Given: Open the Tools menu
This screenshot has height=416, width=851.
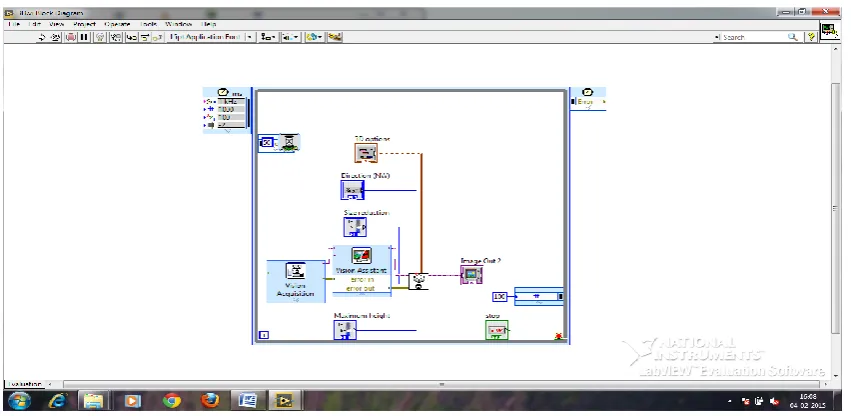Looking at the screenshot, I should click(148, 24).
